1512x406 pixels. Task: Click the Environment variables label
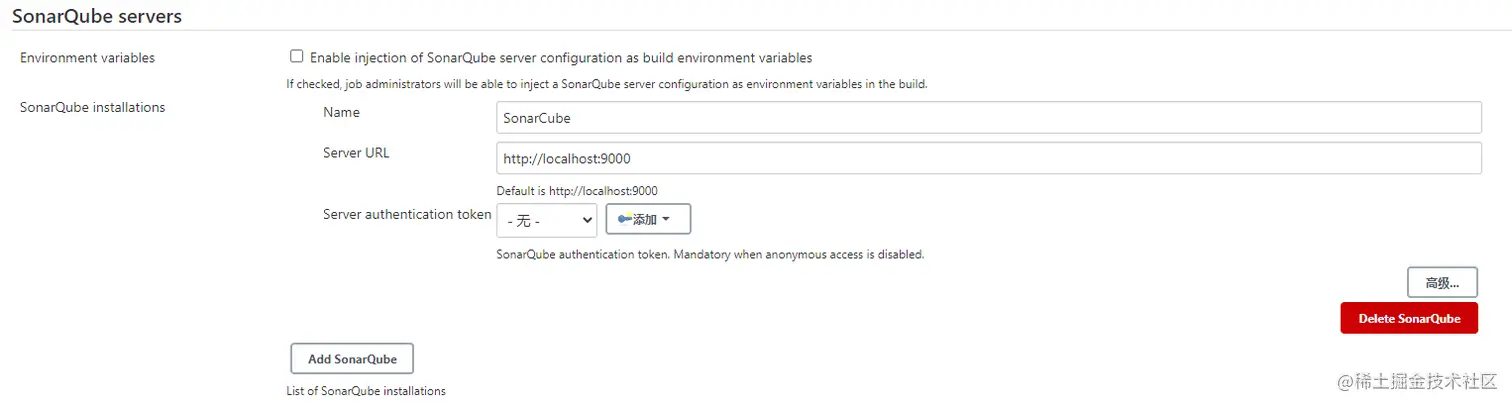pos(88,58)
